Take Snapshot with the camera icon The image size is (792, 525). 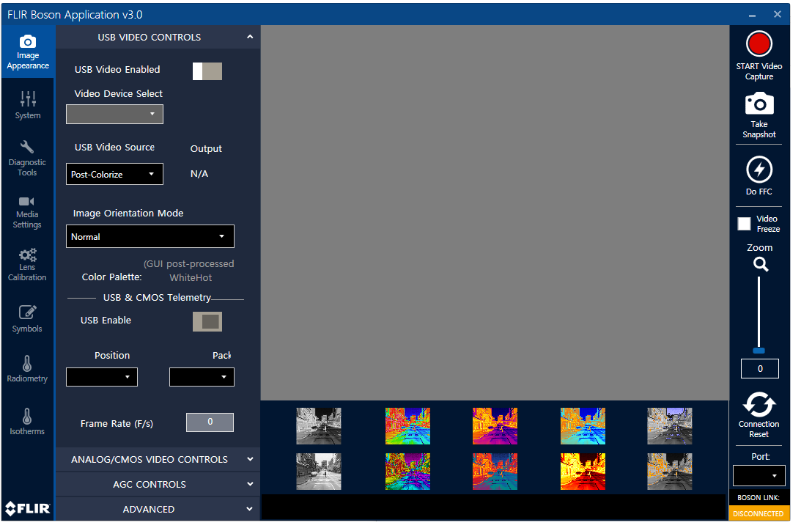click(x=759, y=104)
